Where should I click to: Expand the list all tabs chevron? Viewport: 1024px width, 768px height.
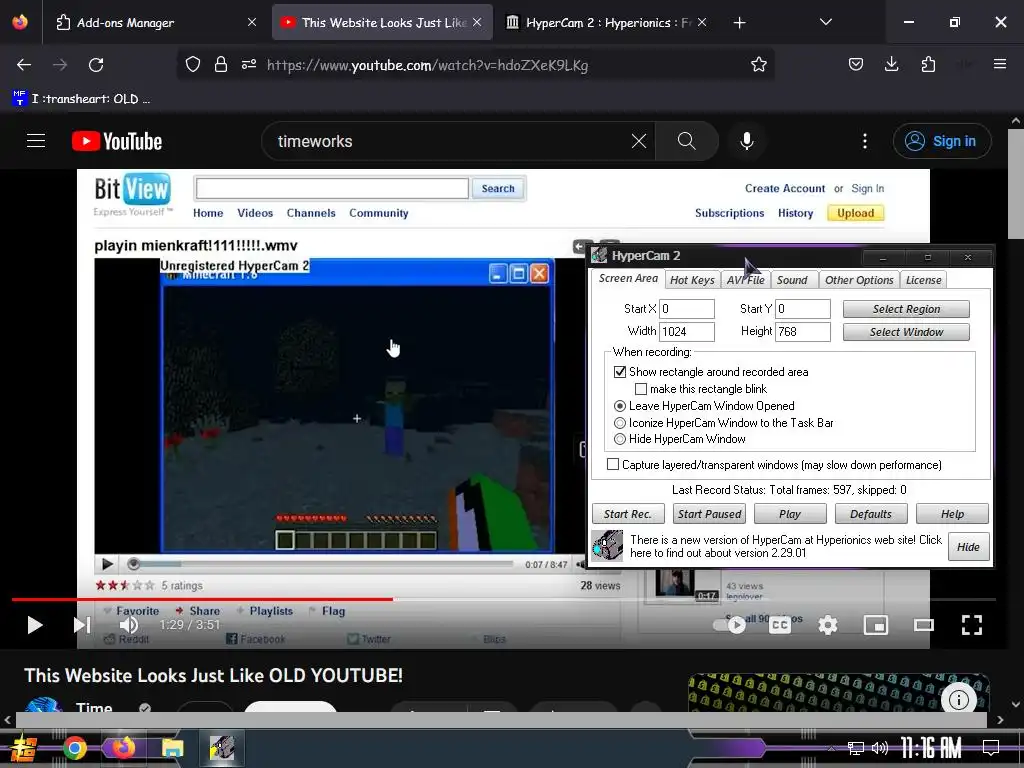point(825,22)
